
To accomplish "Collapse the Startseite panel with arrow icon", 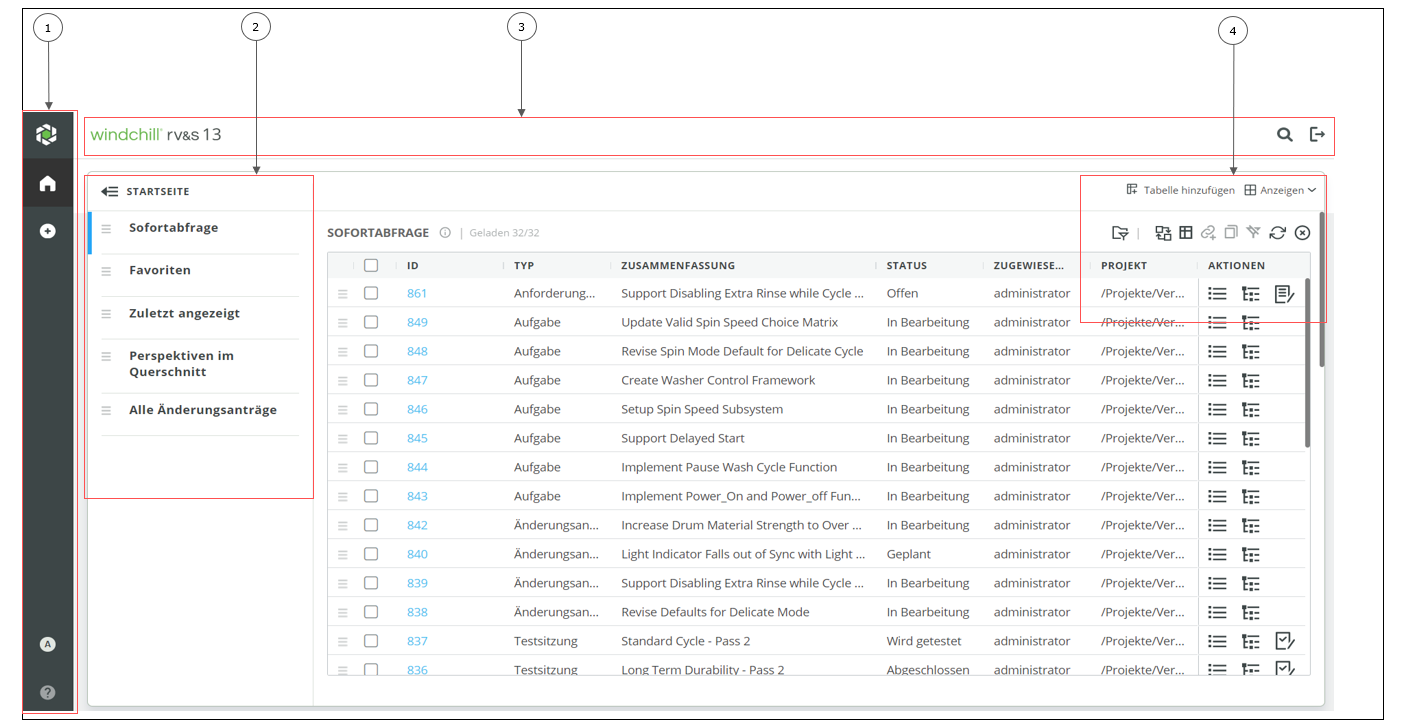I will coord(110,191).
